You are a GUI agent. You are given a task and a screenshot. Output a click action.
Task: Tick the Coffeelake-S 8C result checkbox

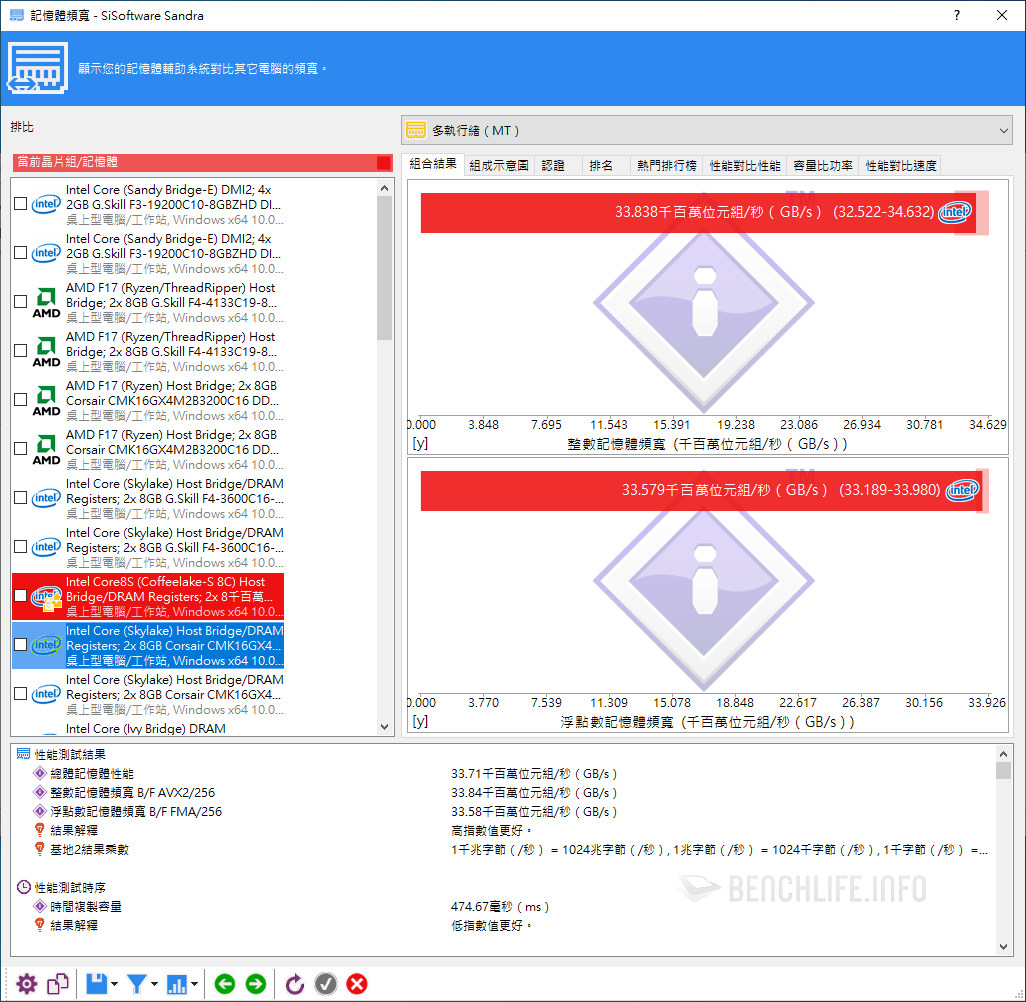[21, 596]
